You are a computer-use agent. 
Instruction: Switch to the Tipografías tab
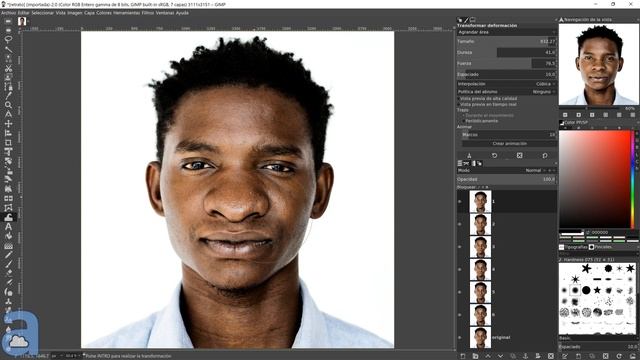click(573, 247)
